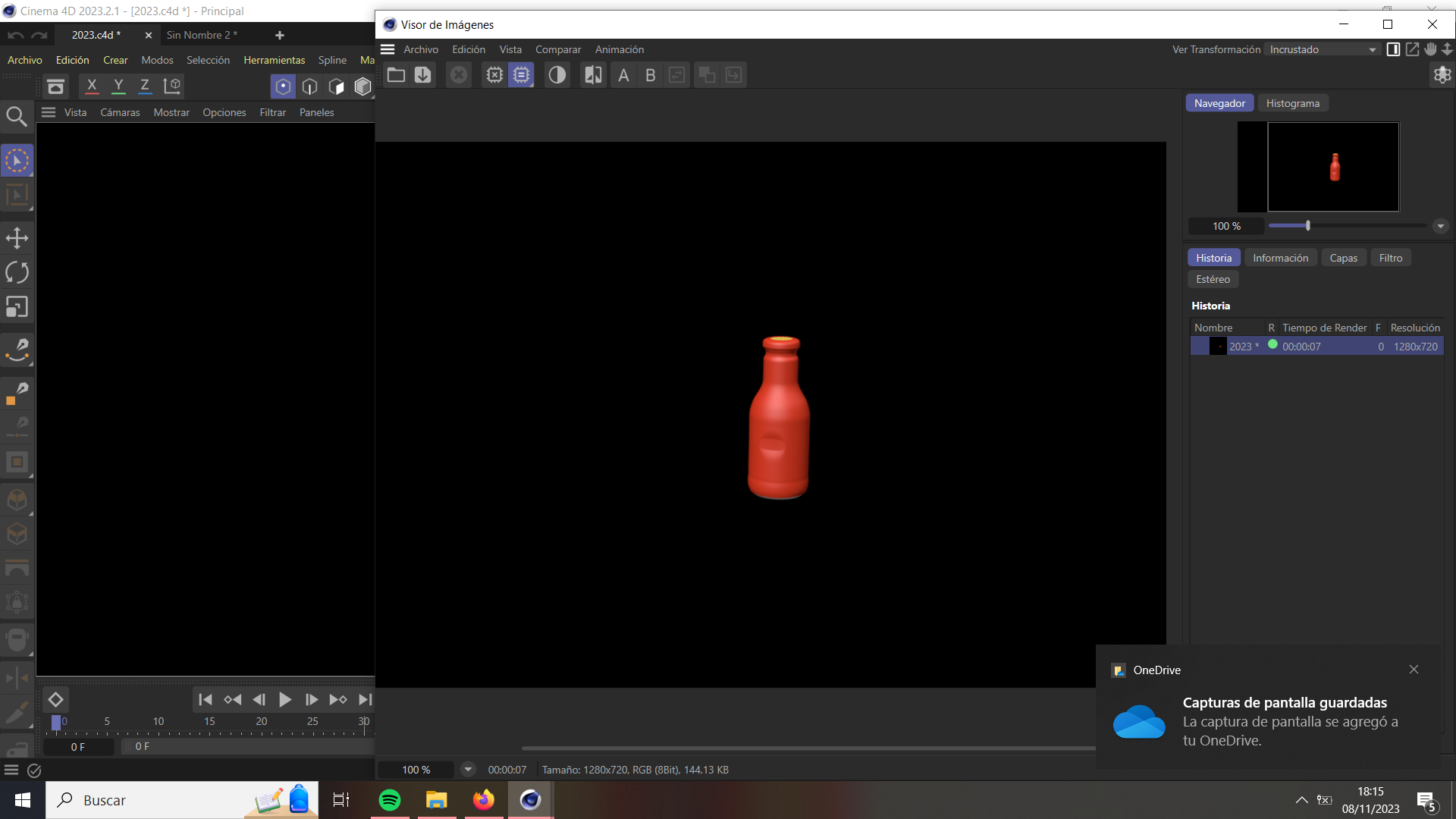Open the OneDrive screenshot saved notification
1456x819 pixels.
[1268, 707]
